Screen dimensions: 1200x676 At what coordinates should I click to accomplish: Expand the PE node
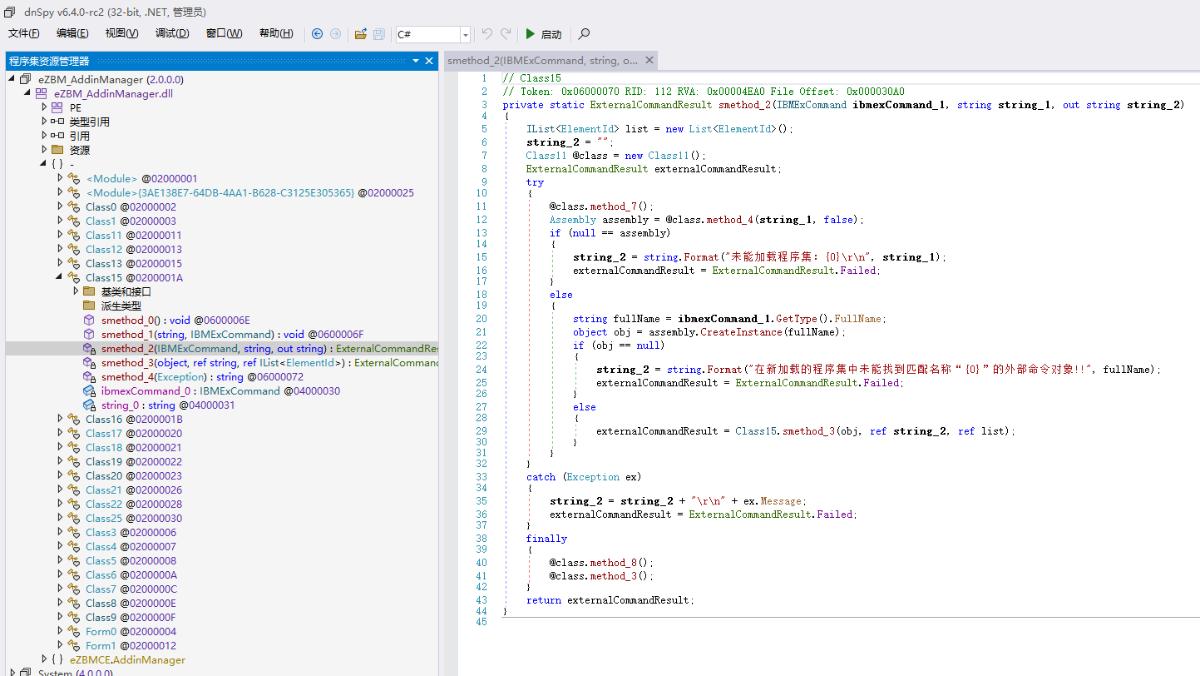click(x=44, y=107)
